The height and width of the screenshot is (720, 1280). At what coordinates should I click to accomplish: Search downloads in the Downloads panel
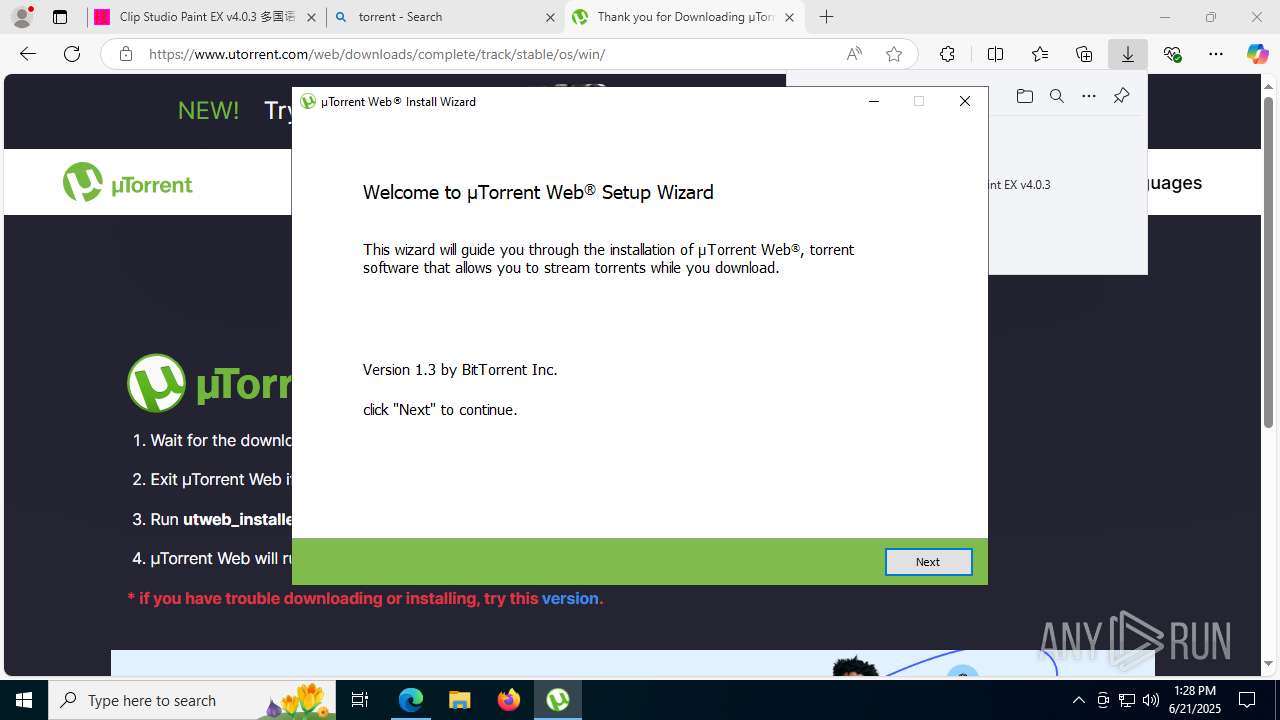click(1056, 96)
